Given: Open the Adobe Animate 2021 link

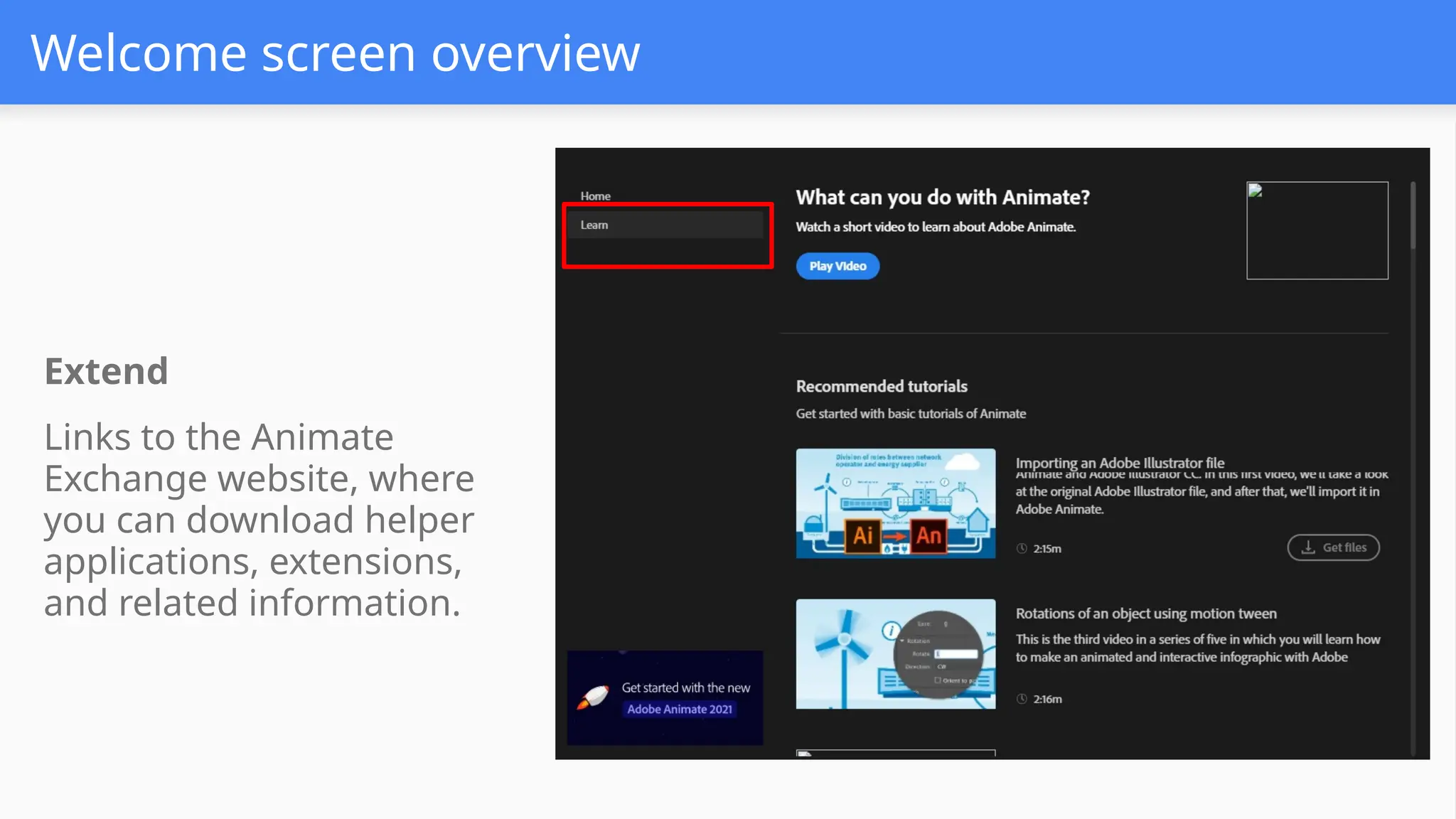Looking at the screenshot, I should click(x=679, y=709).
